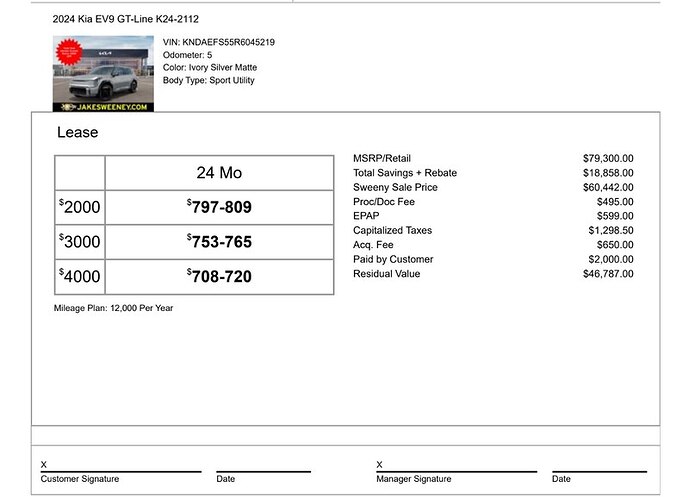The height and width of the screenshot is (499, 689).
Task: Click the $79,300.00 MSRP value
Action: pos(608,158)
